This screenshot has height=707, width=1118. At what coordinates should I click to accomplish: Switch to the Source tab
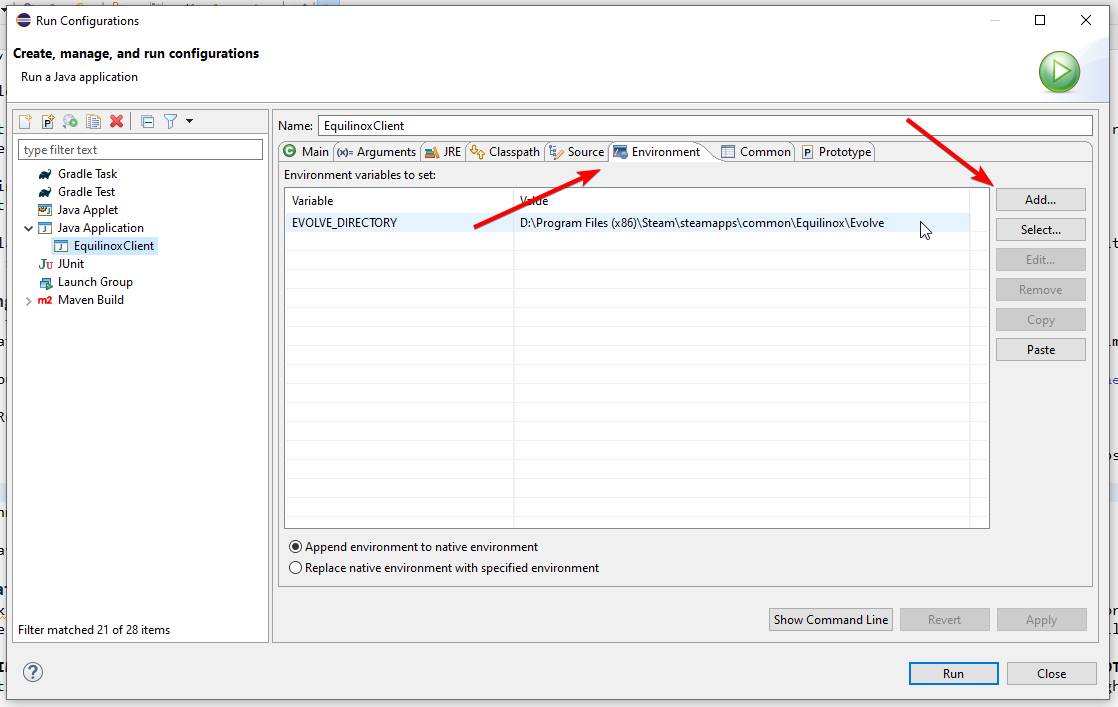coord(576,152)
